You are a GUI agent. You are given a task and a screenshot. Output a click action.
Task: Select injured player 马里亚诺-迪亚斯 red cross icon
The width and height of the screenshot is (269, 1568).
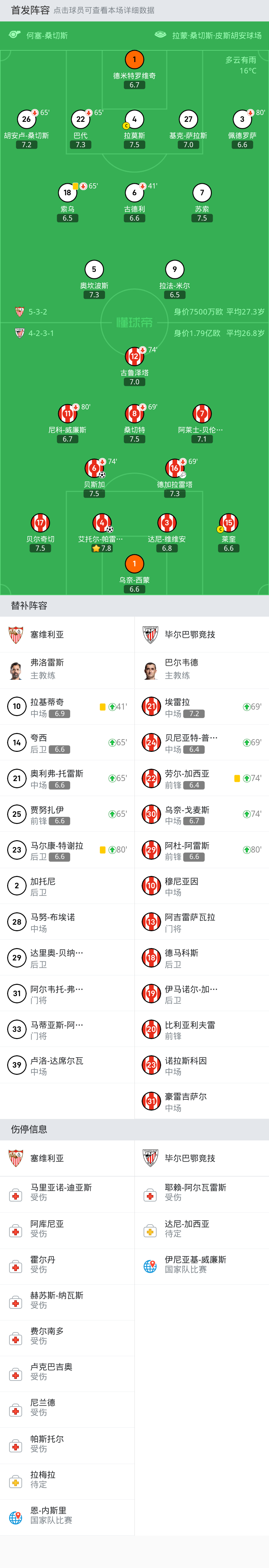(x=16, y=1195)
